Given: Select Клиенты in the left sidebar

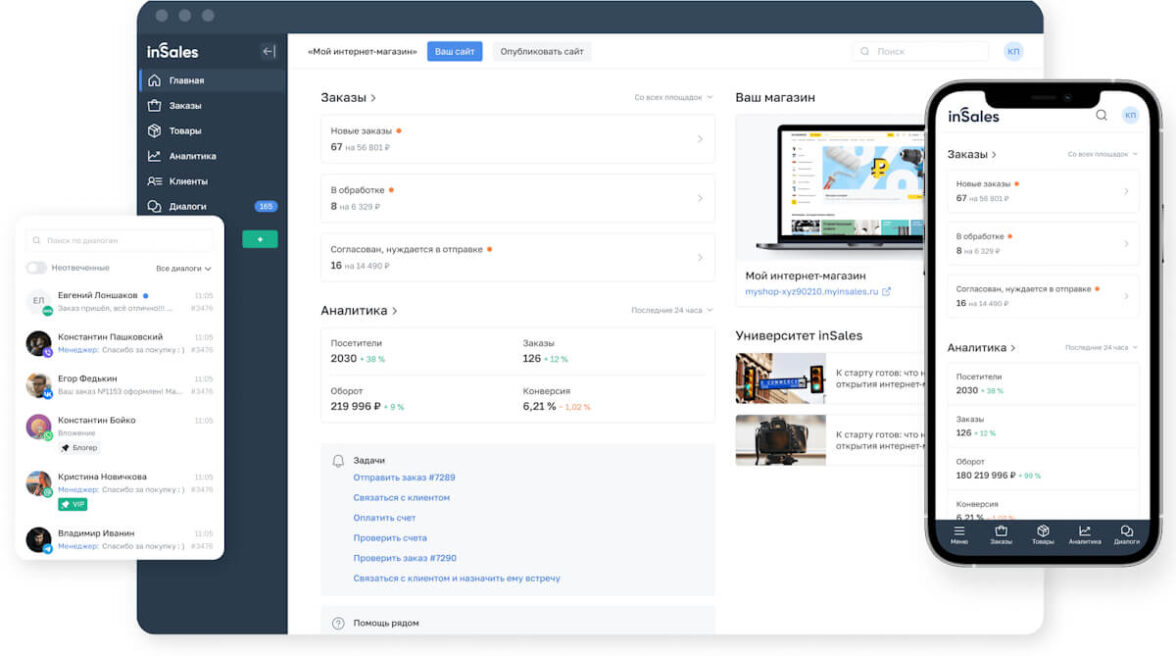Looking at the screenshot, I should [x=188, y=181].
